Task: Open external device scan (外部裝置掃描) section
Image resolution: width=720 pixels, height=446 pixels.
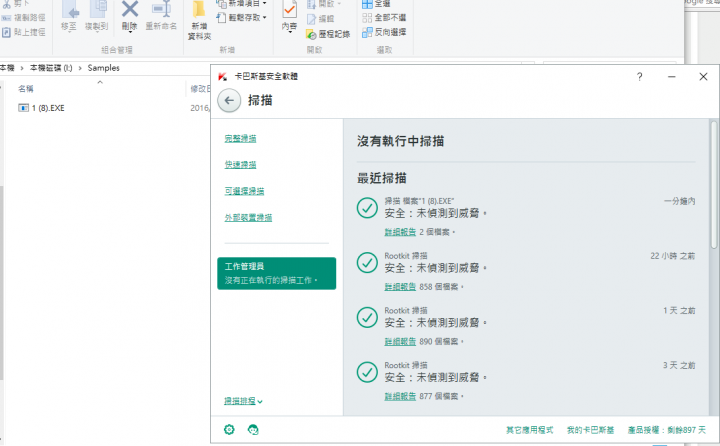Action: click(x=248, y=217)
